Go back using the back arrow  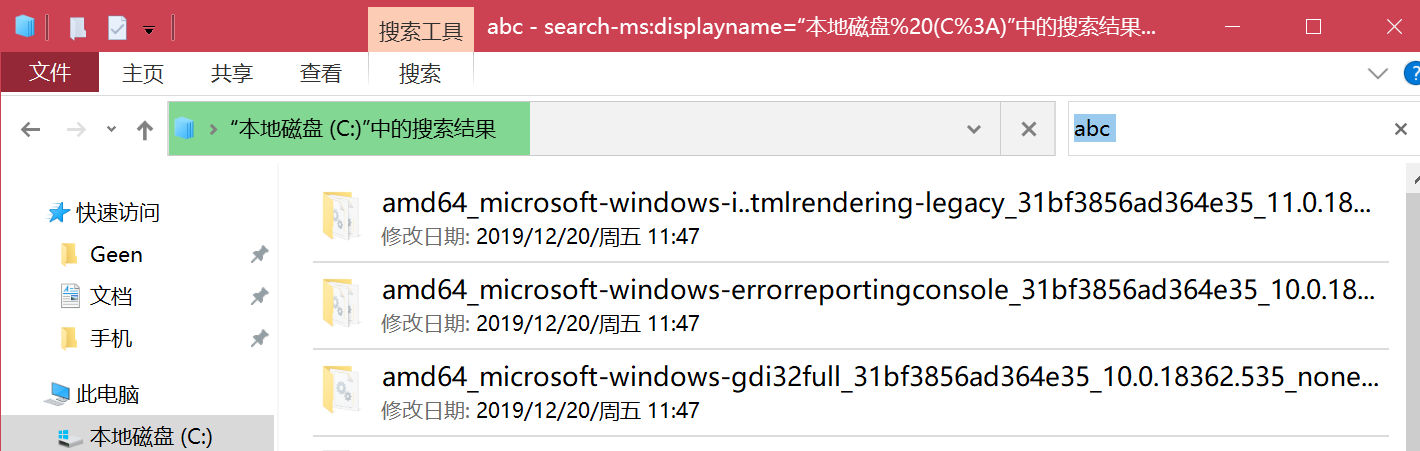[x=30, y=129]
